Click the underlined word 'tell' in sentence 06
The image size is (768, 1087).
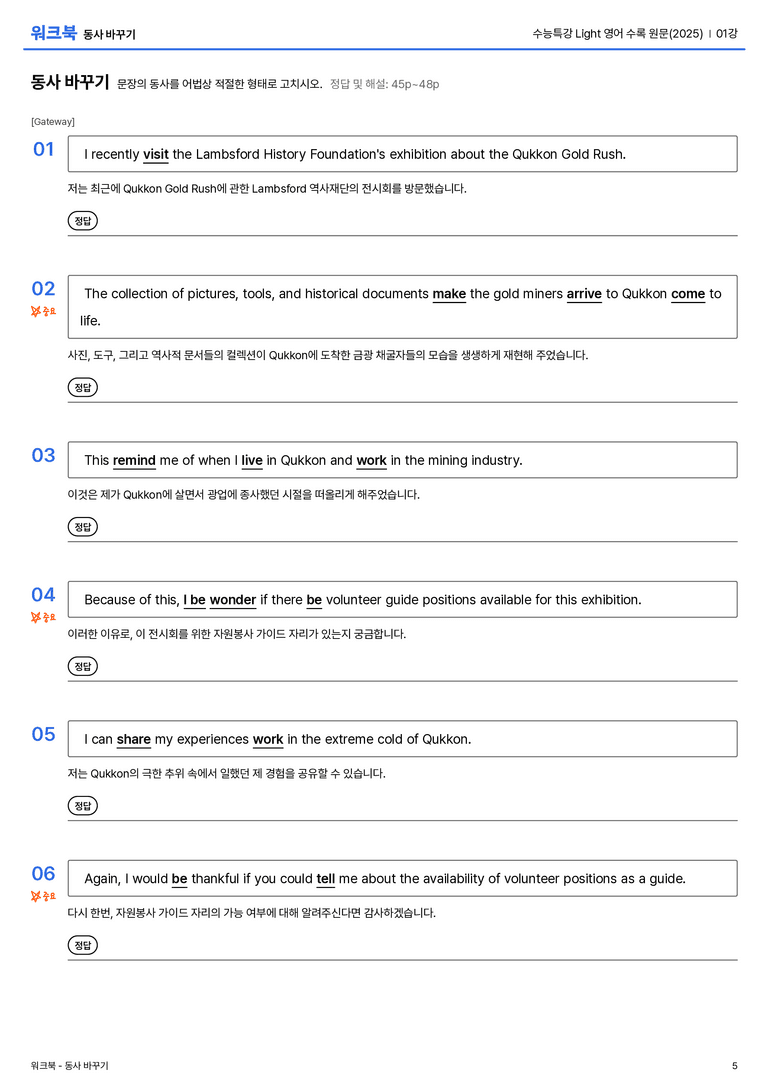[x=326, y=879]
